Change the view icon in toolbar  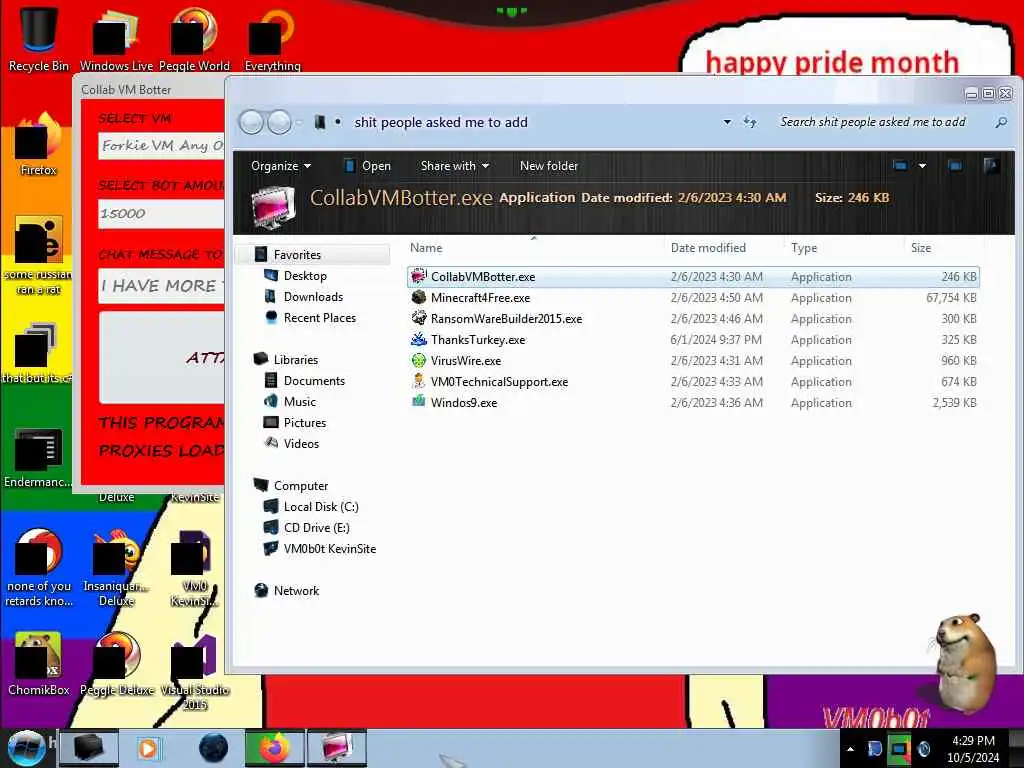point(901,166)
